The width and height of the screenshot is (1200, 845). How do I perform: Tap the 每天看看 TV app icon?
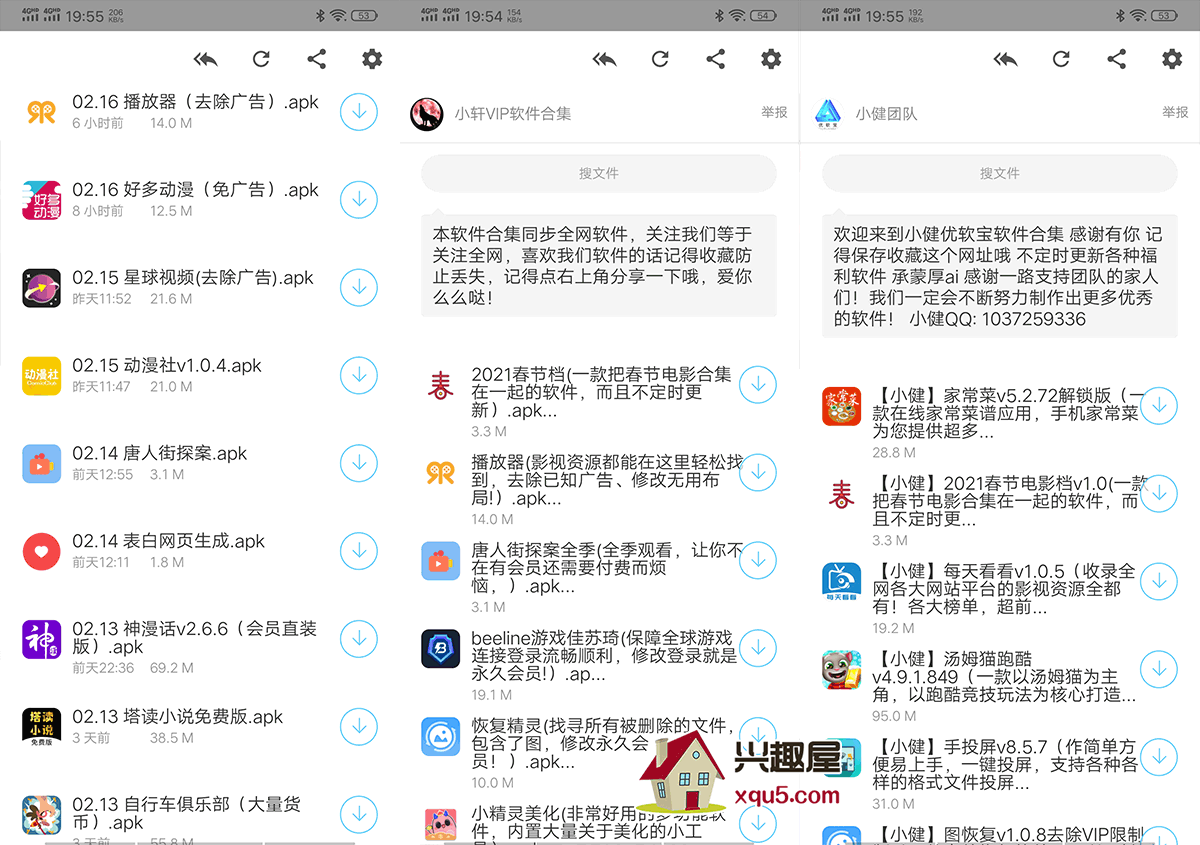coord(841,581)
